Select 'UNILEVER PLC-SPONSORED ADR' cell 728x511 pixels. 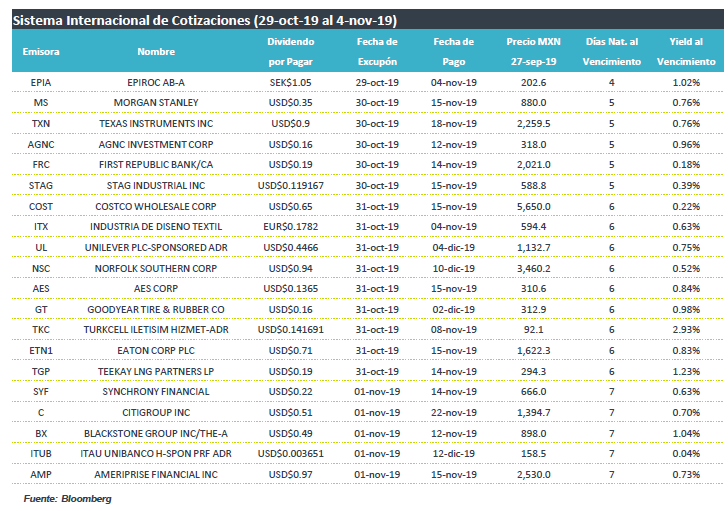156,247
